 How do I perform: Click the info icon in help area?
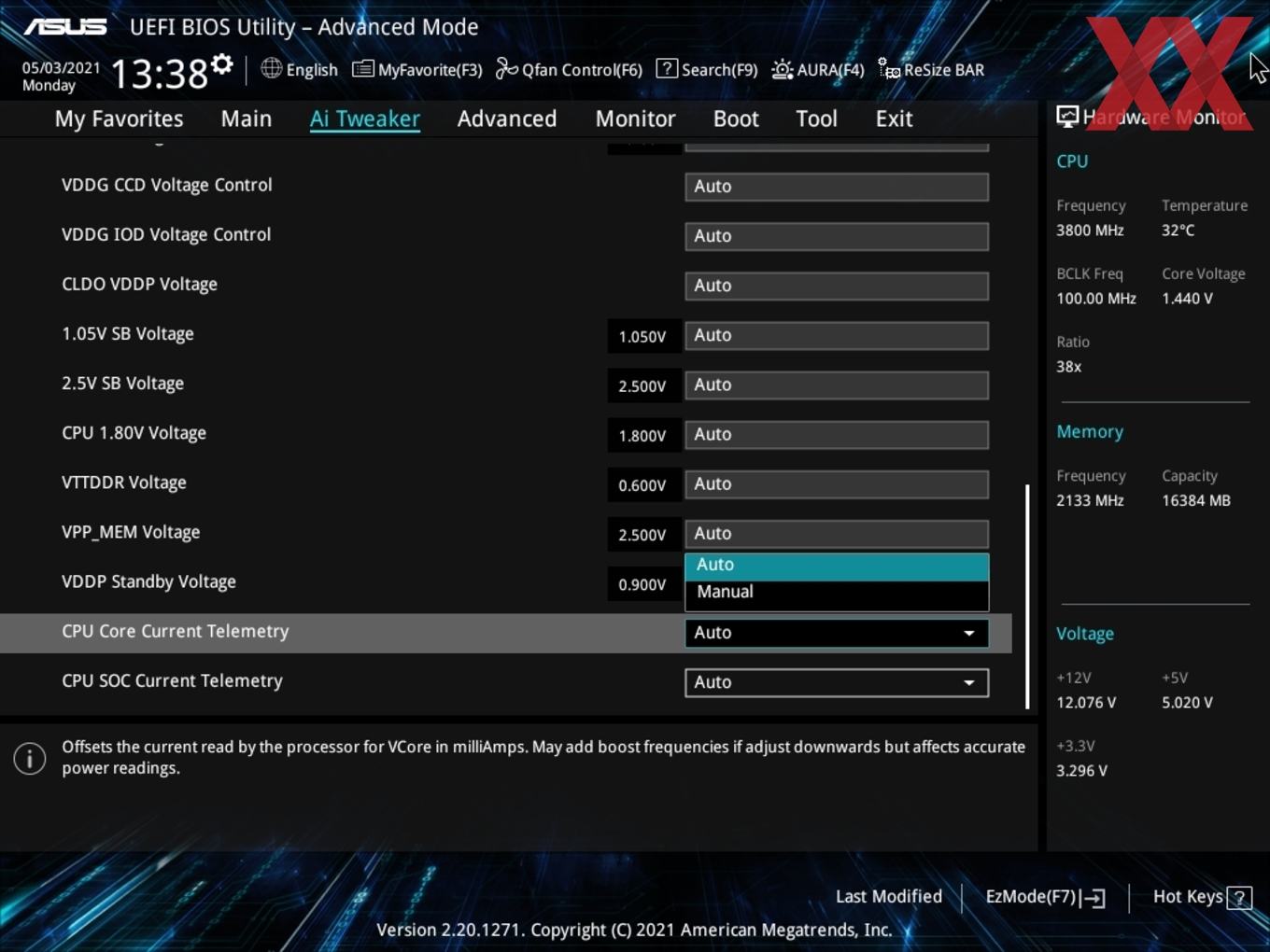pyautogui.click(x=30, y=758)
